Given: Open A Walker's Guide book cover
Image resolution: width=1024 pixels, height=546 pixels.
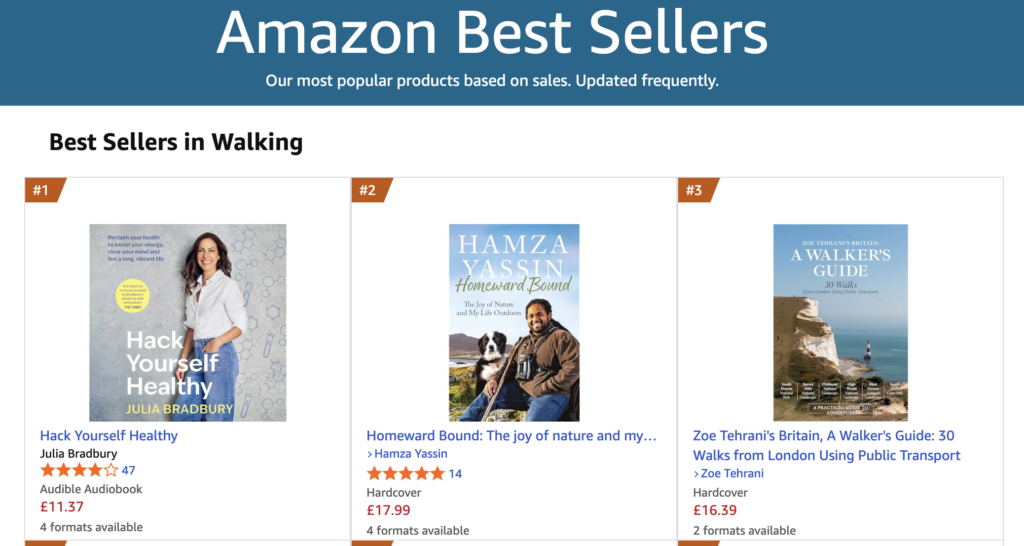Looking at the screenshot, I should tap(840, 322).
